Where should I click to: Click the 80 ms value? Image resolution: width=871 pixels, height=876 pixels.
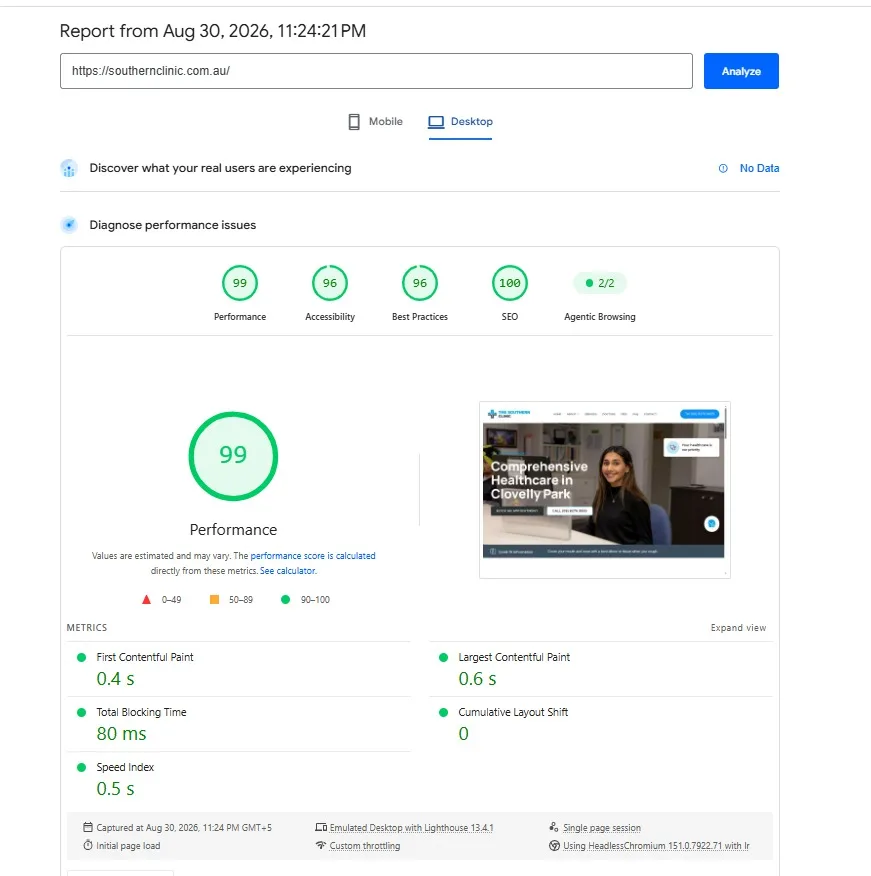[x=121, y=734]
